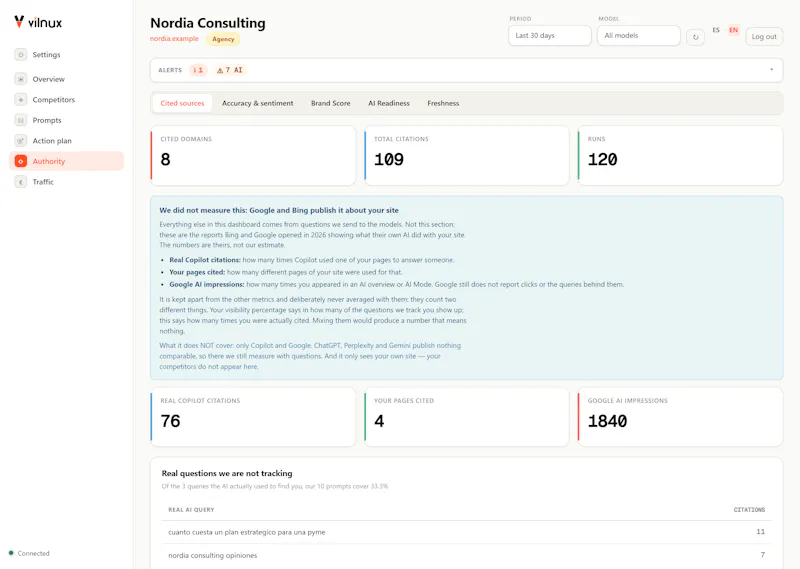Select row cuanto cuesta un plan estrategico
Viewport: 800px width, 569px height.
pos(466,532)
